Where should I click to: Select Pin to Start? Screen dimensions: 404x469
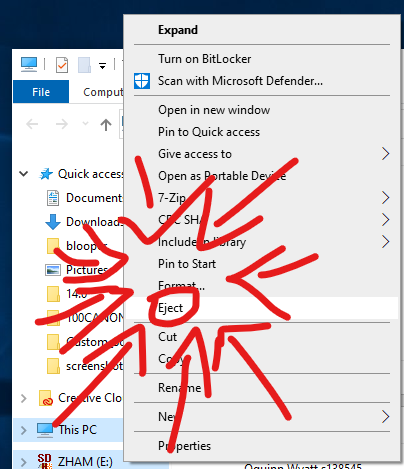tap(187, 264)
